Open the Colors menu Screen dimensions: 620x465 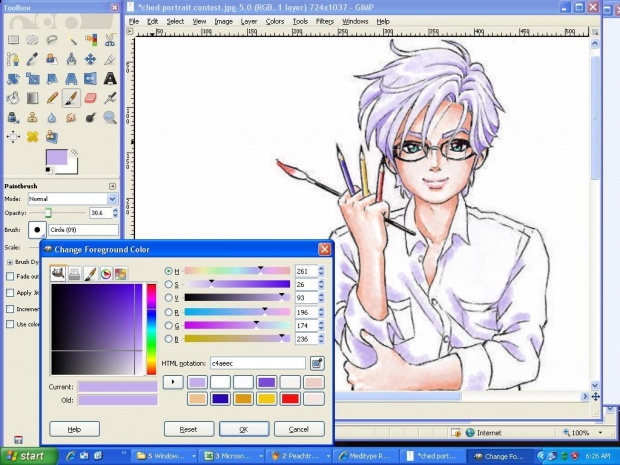[x=275, y=21]
